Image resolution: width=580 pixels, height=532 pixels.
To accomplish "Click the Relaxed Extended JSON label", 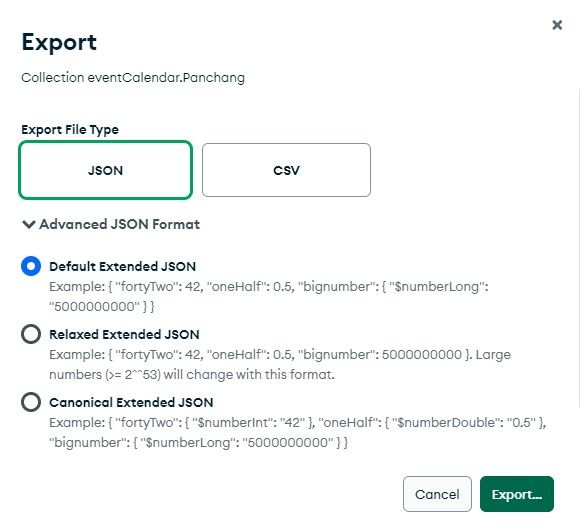I will 124,334.
